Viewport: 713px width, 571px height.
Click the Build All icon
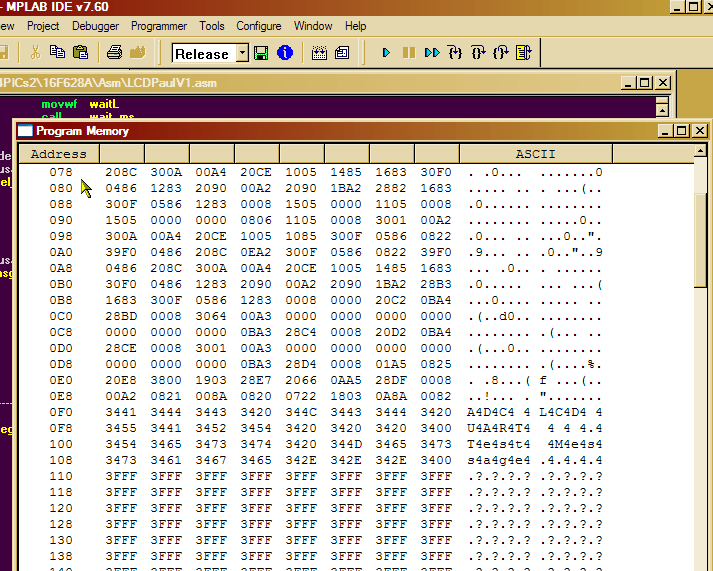[x=342, y=53]
